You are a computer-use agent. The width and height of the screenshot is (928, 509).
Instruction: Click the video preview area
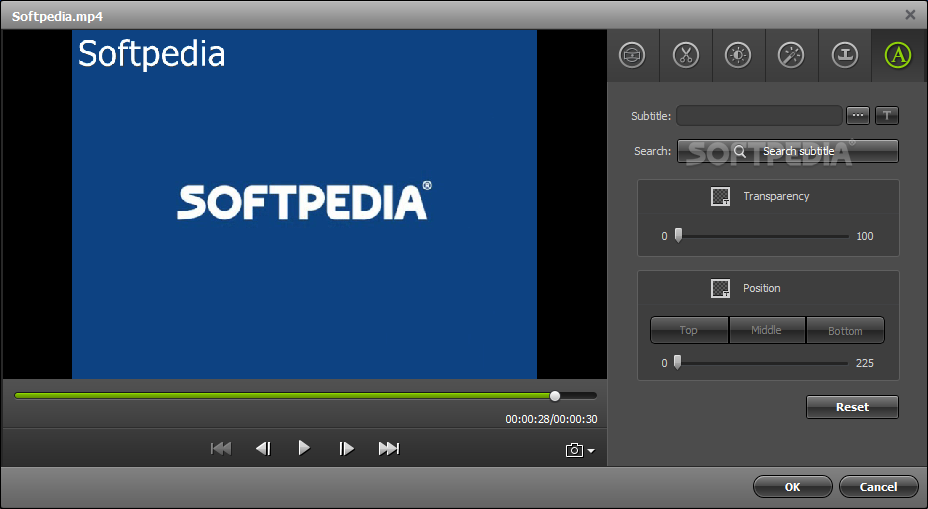click(304, 204)
